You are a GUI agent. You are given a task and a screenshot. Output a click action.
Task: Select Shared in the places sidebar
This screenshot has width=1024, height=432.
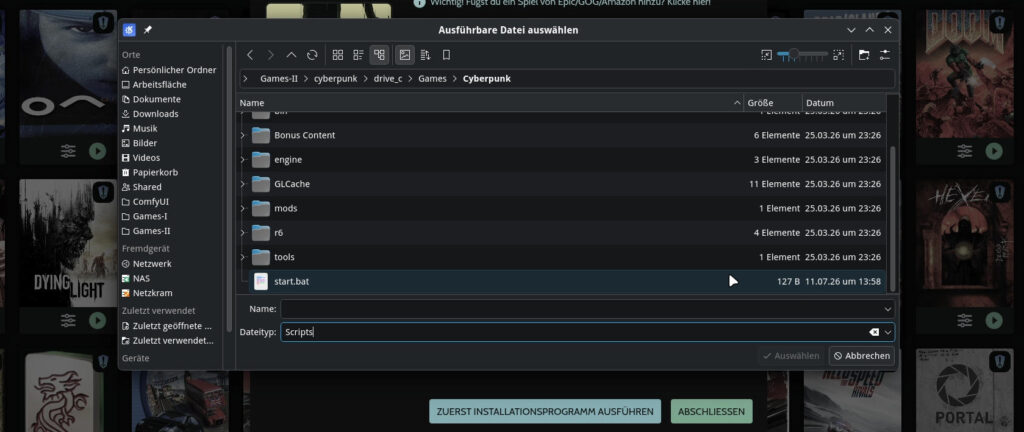(x=142, y=187)
